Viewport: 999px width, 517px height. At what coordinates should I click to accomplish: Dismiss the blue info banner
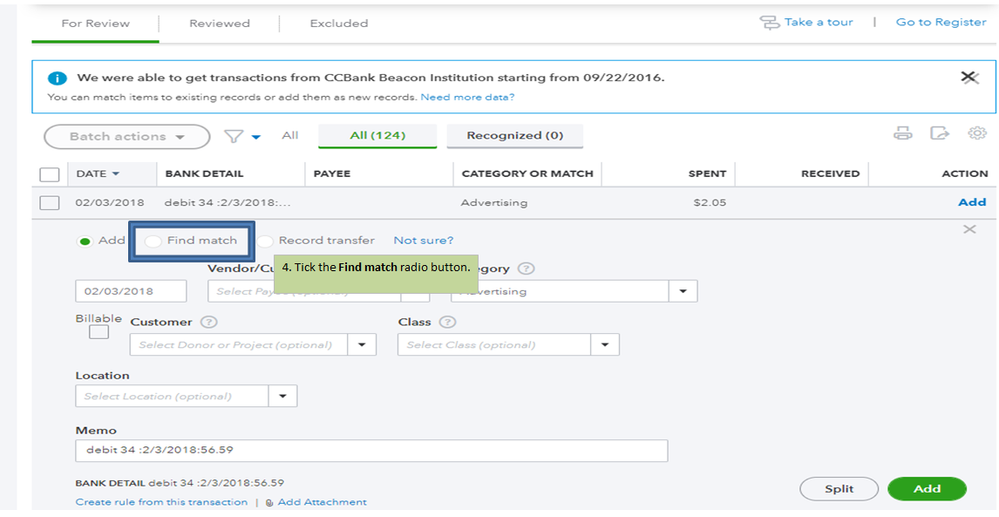(968, 77)
